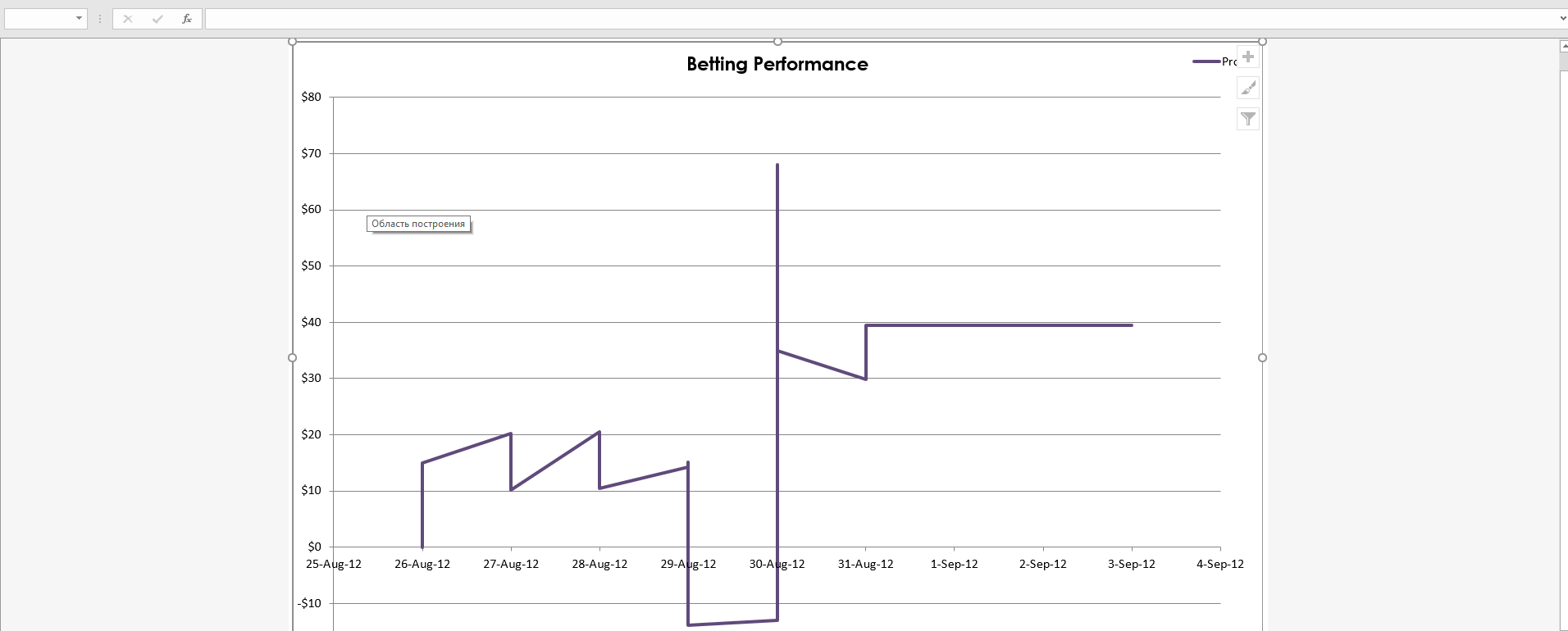
Task: Click the top-center chart sizing handle
Action: point(777,42)
